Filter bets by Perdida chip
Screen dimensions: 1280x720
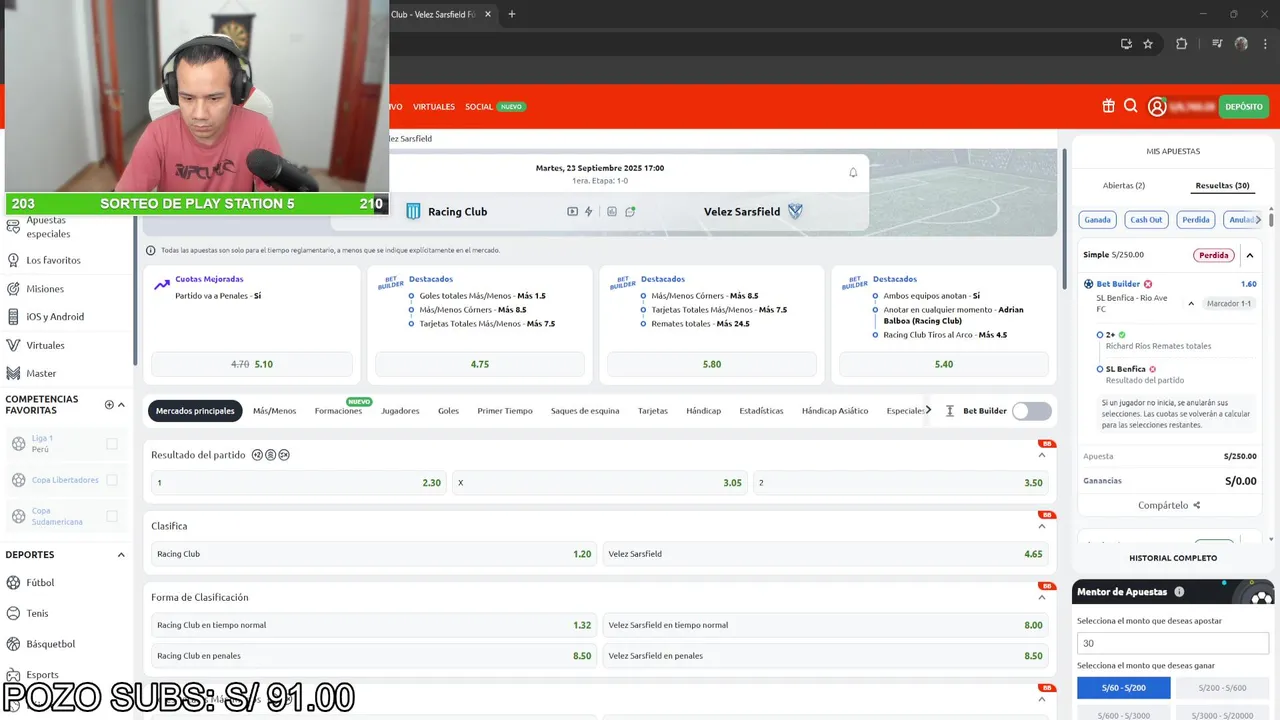(1196, 220)
